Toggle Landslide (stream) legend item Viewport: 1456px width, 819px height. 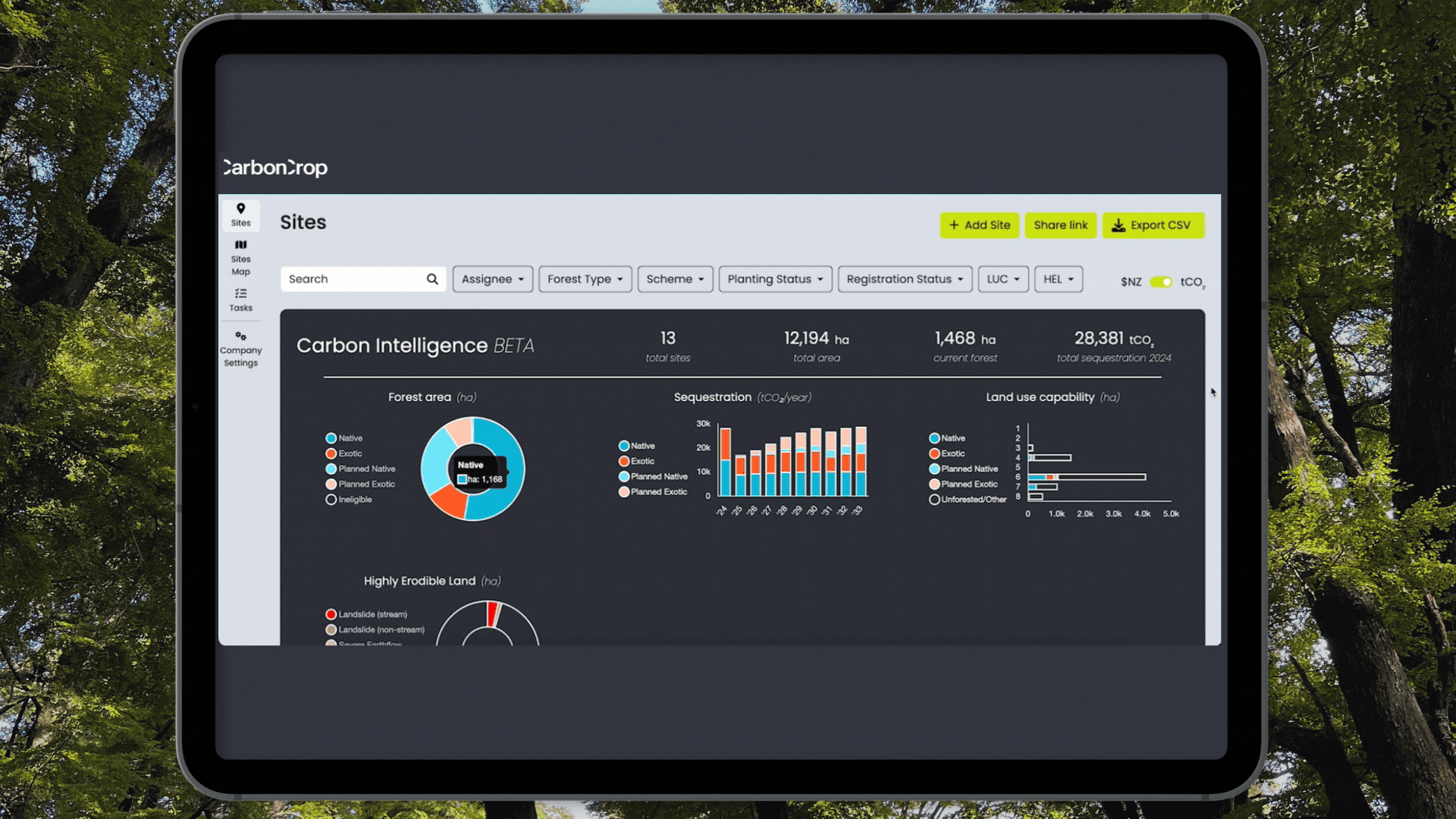pyautogui.click(x=367, y=614)
